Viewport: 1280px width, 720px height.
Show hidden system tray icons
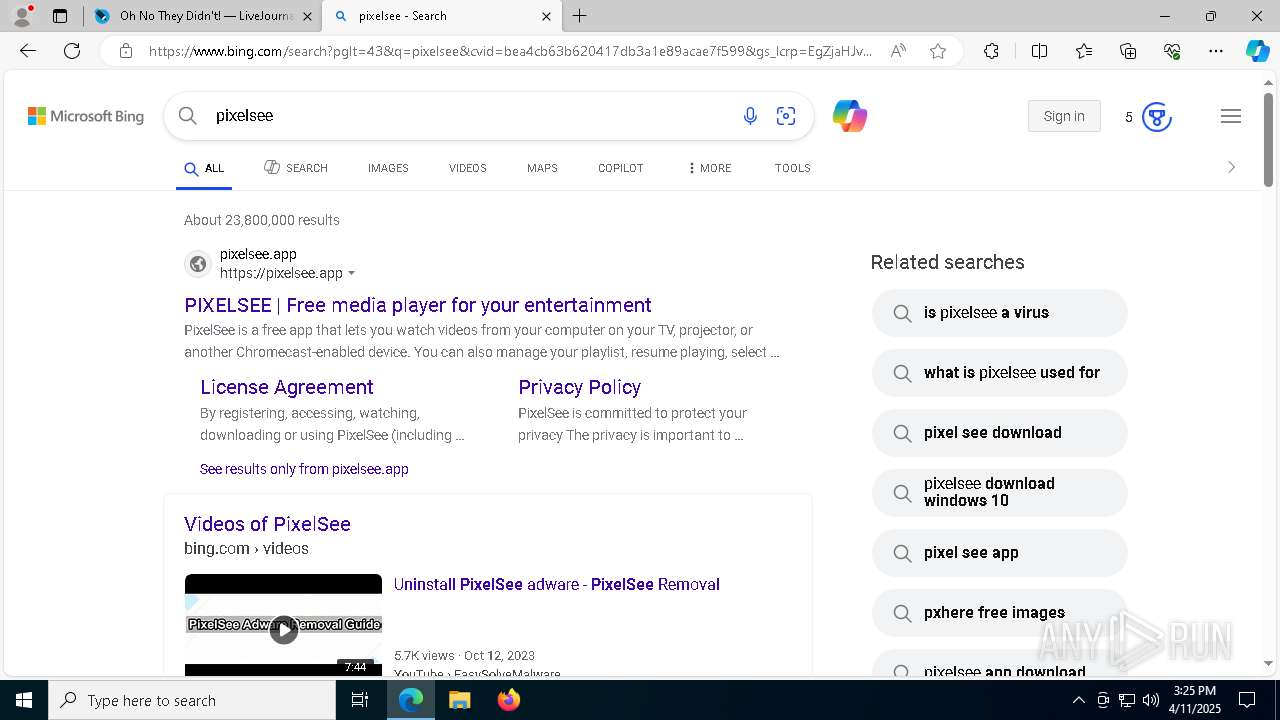tap(1078, 700)
